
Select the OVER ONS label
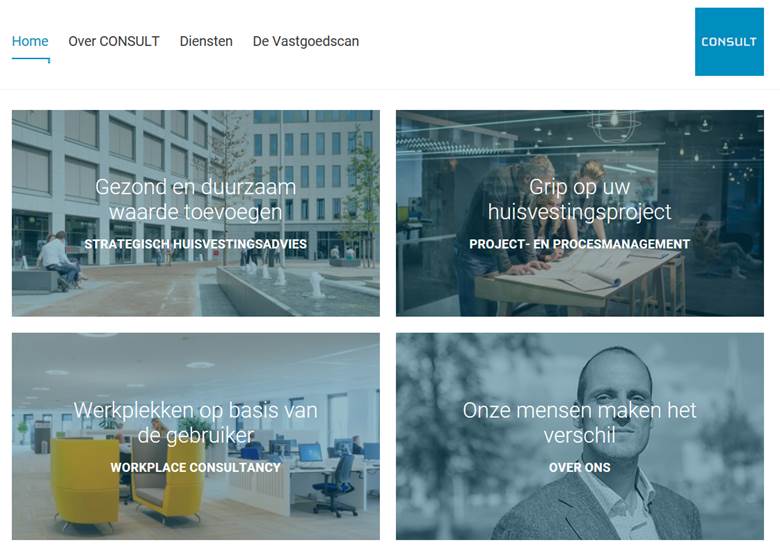pos(580,467)
